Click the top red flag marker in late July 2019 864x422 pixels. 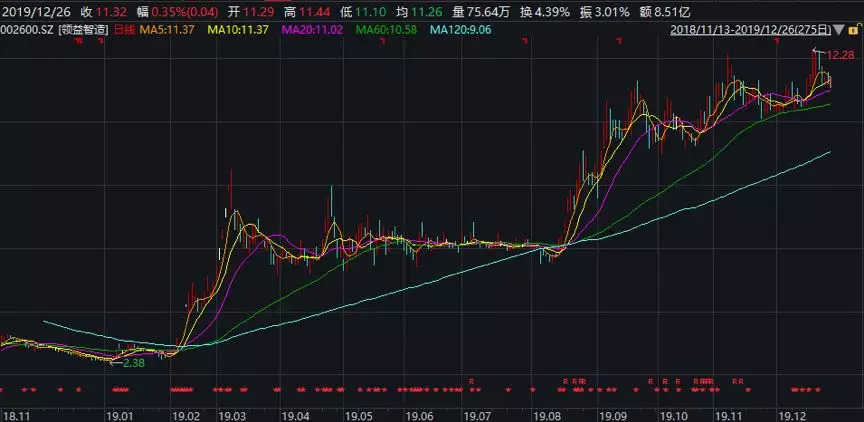click(526, 40)
